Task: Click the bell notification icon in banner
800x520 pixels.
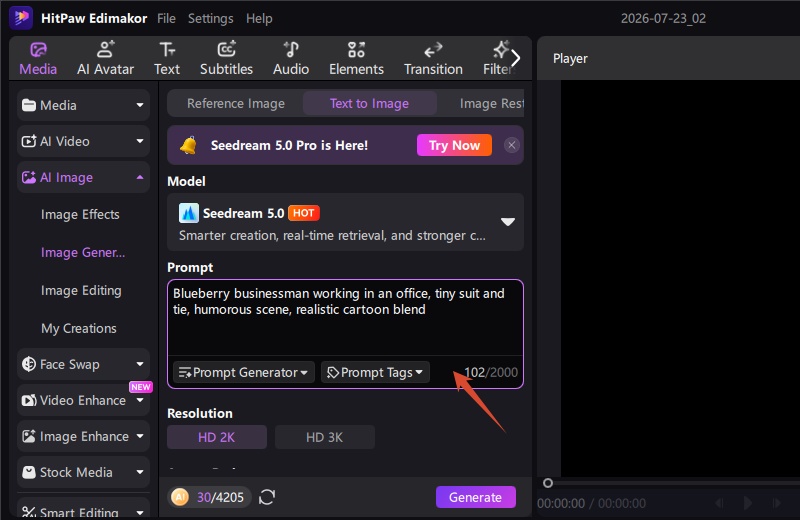Action: click(188, 145)
